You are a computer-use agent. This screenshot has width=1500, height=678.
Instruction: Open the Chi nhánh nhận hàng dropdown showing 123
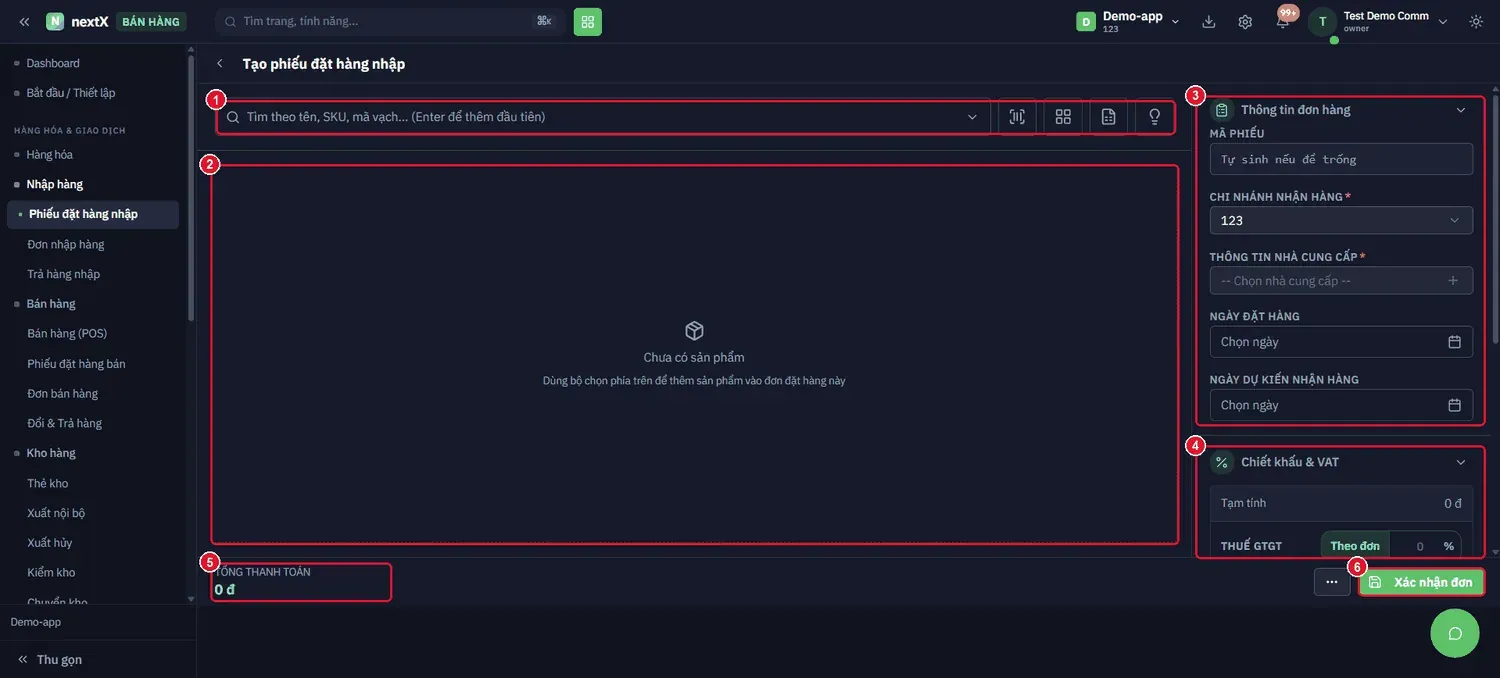click(x=1341, y=220)
